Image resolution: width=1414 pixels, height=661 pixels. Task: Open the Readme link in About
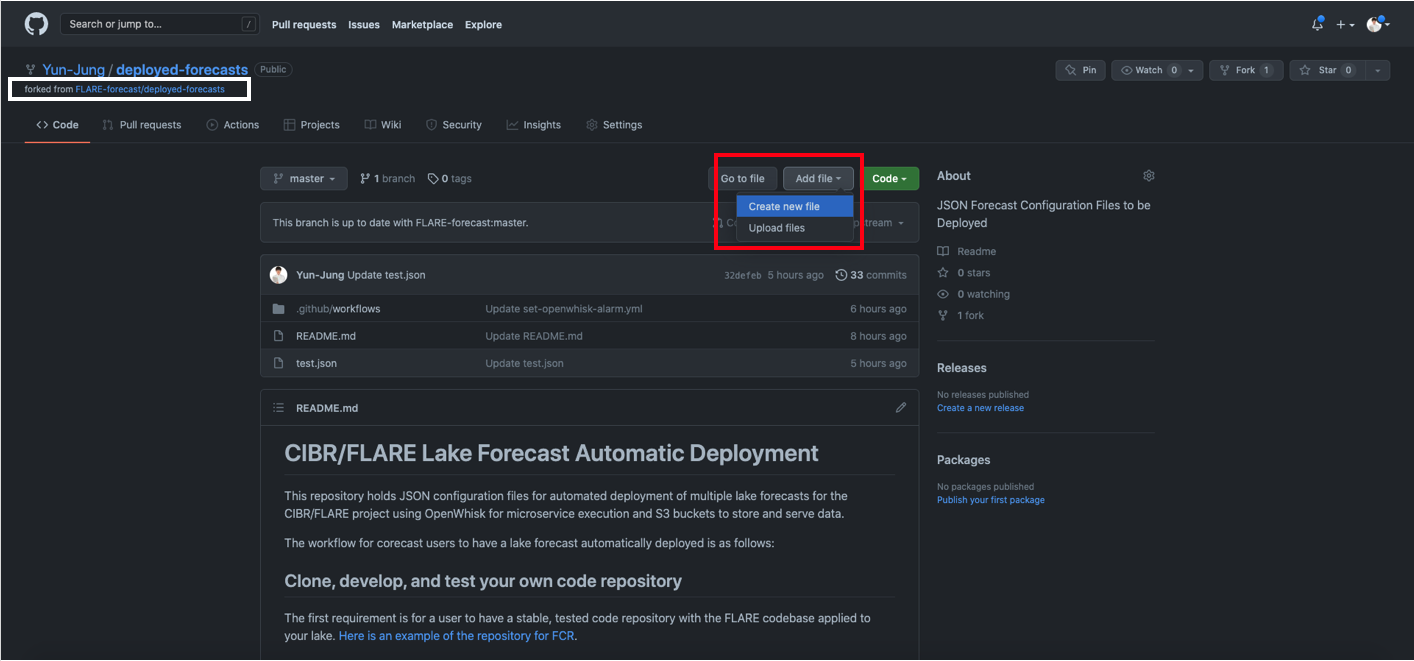click(967, 251)
